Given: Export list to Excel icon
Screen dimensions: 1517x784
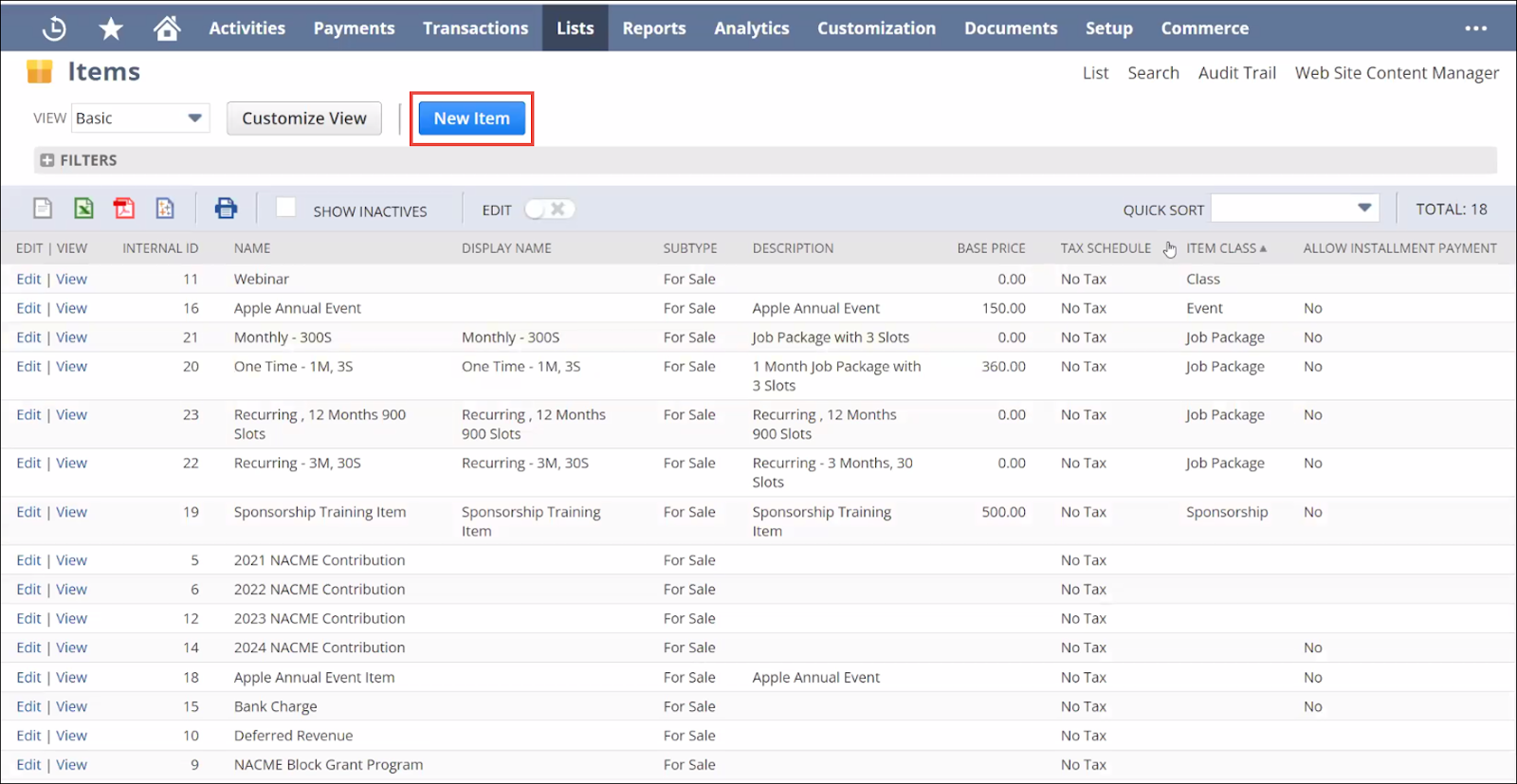Looking at the screenshot, I should point(83,209).
